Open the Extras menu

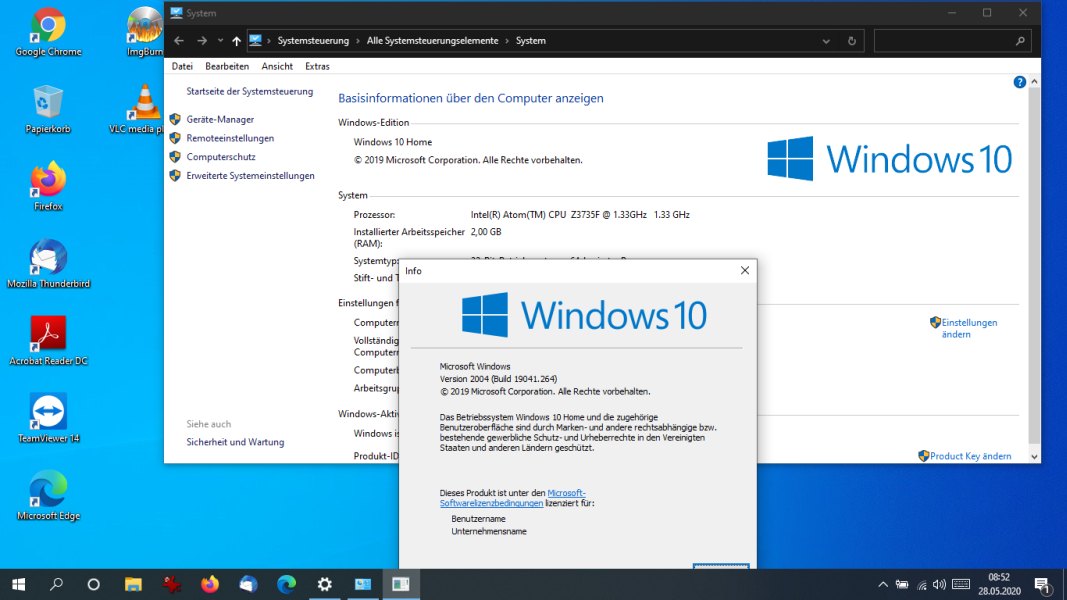tap(317, 66)
